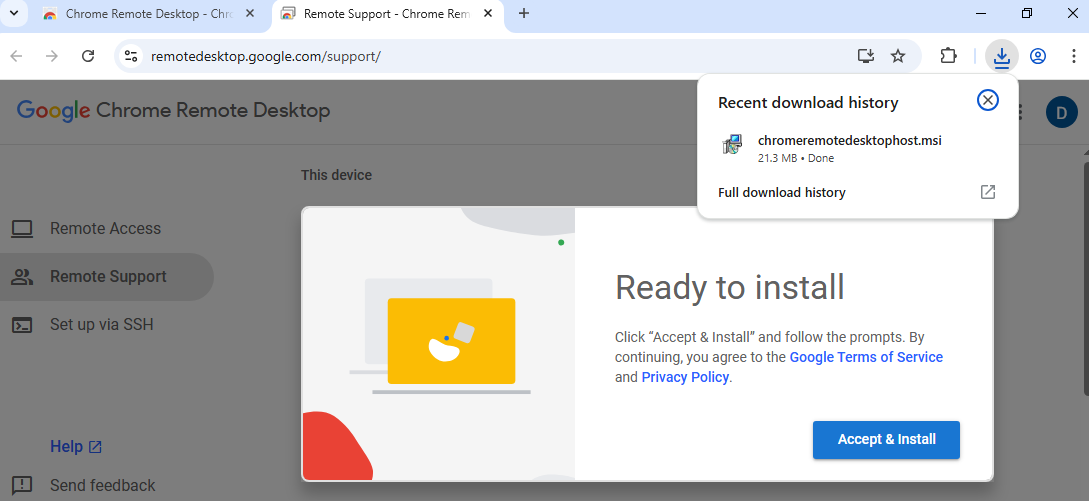Click the '21.3 MB • Done' status text
1089x501 pixels.
[796, 158]
